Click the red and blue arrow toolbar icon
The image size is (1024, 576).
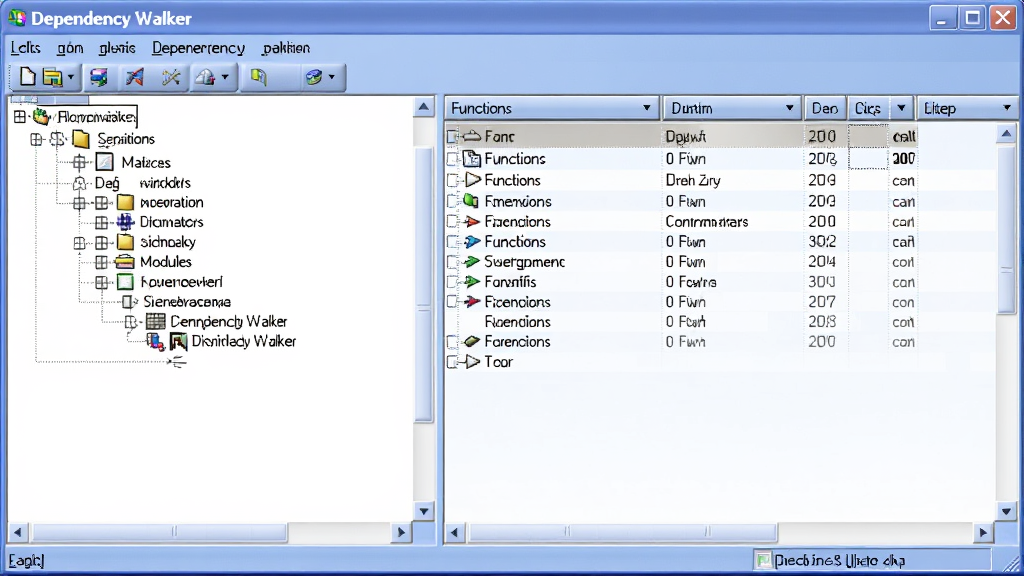click(x=135, y=77)
